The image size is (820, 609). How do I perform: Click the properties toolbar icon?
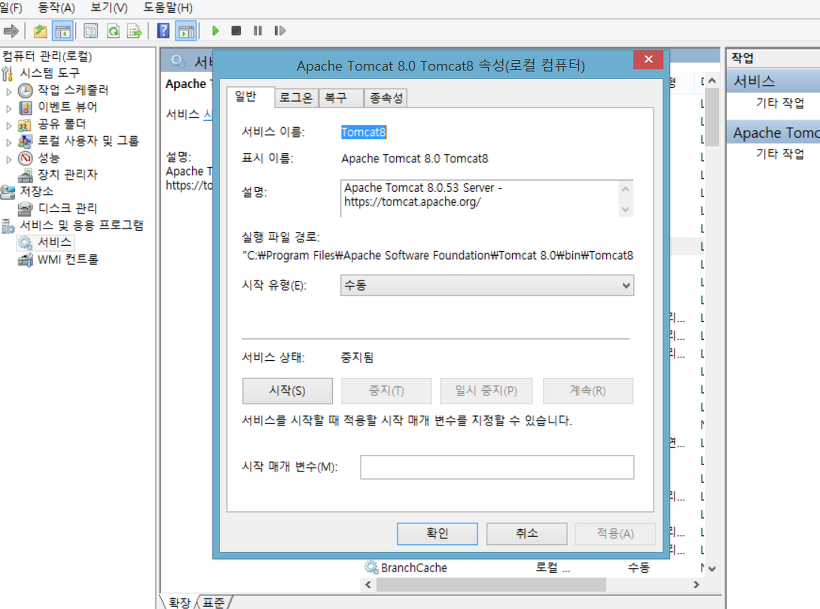91,31
